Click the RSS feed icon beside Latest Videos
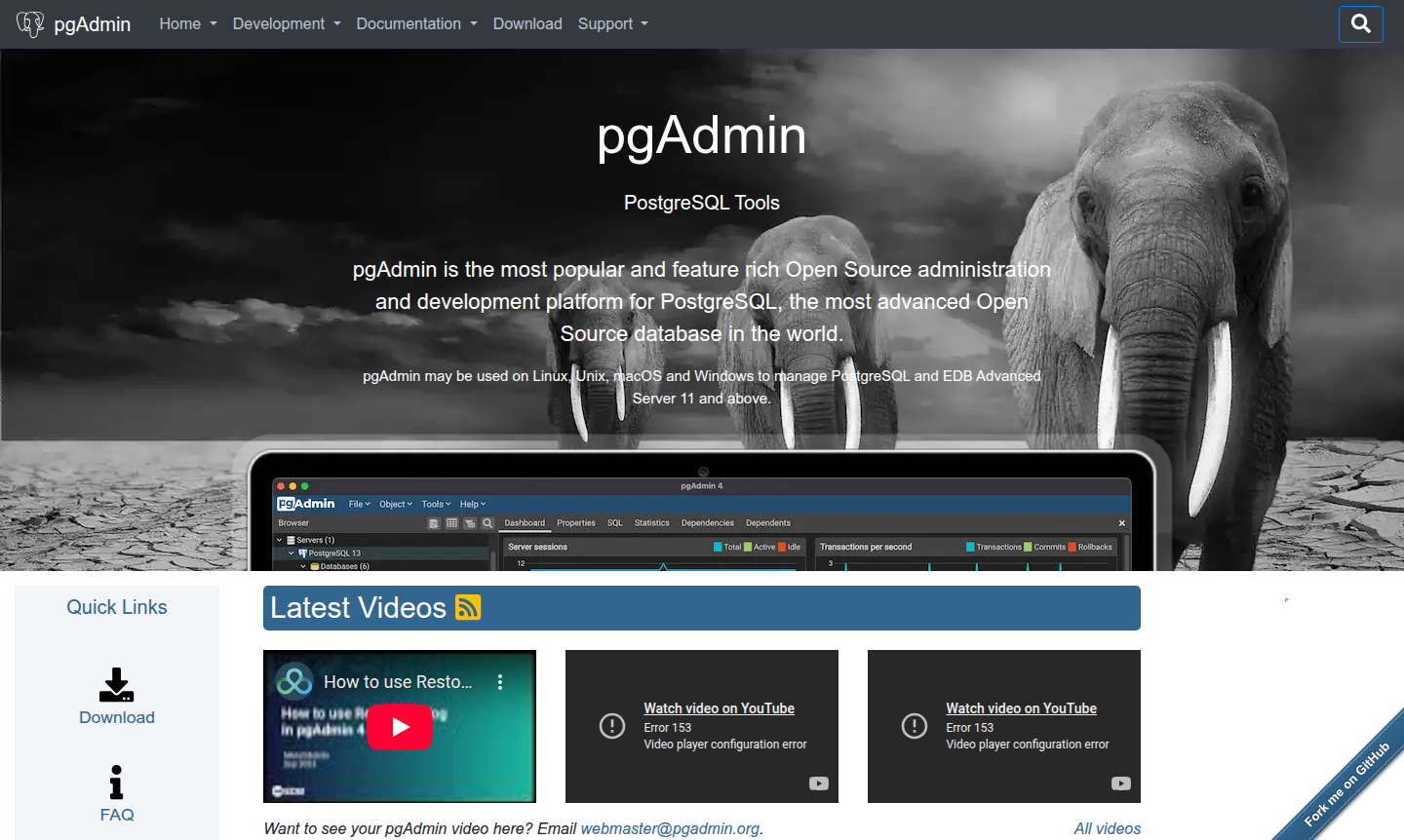 pyautogui.click(x=469, y=607)
